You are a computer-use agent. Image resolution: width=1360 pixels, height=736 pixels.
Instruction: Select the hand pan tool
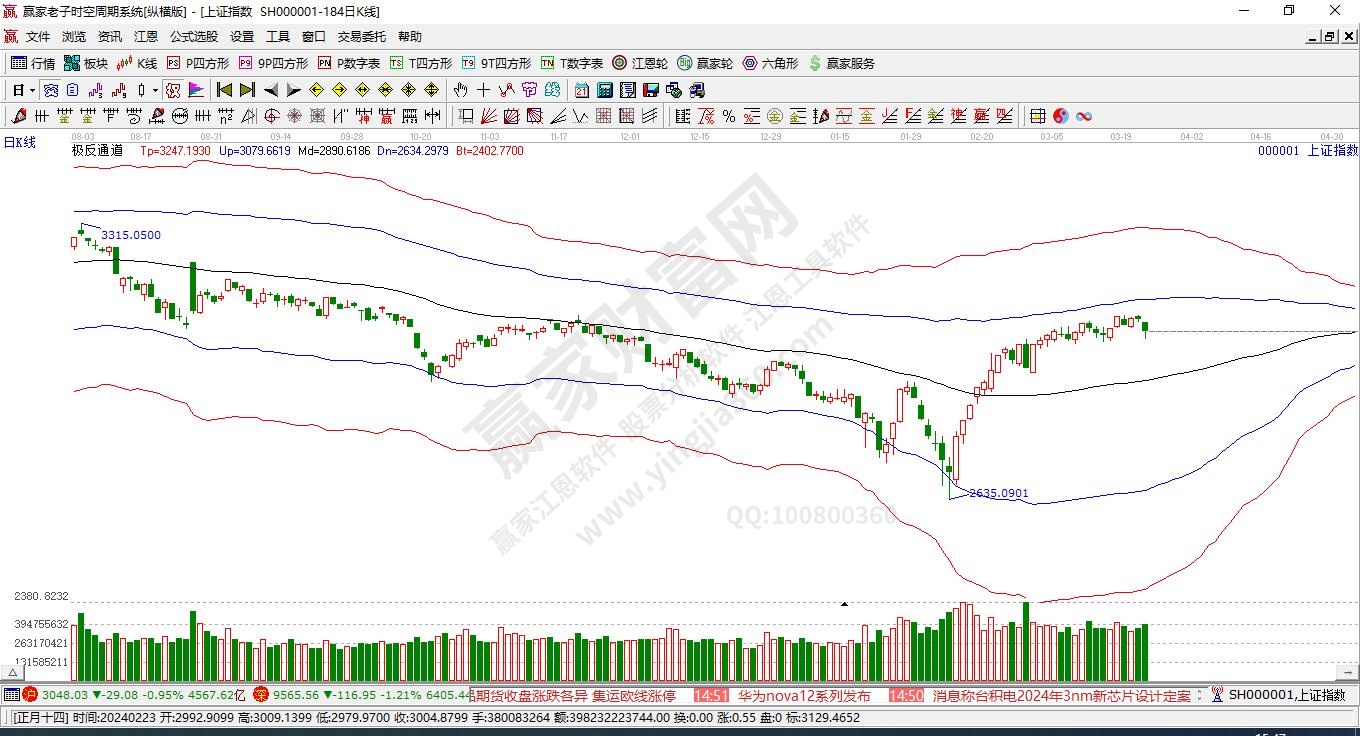pyautogui.click(x=461, y=90)
